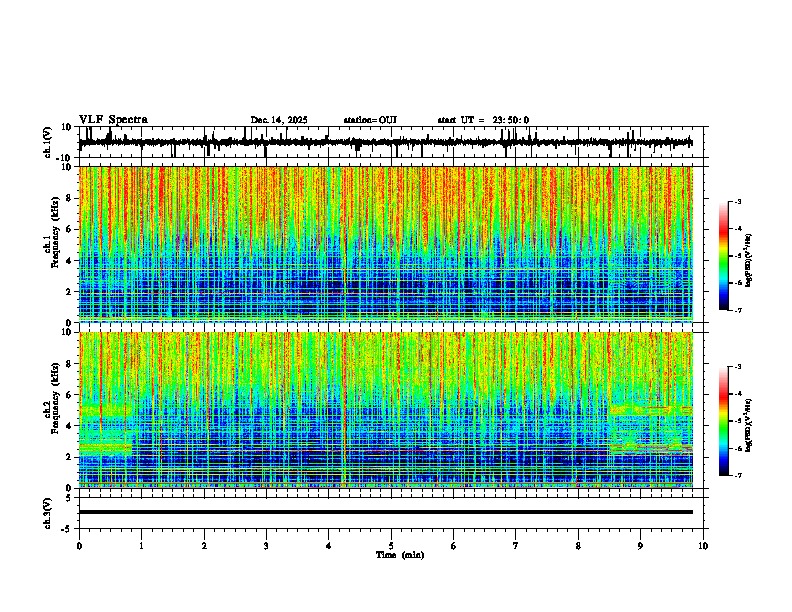The height and width of the screenshot is (612, 792).
Task: Click time-axis tick label "9" at the bottom
Action: coord(640,546)
